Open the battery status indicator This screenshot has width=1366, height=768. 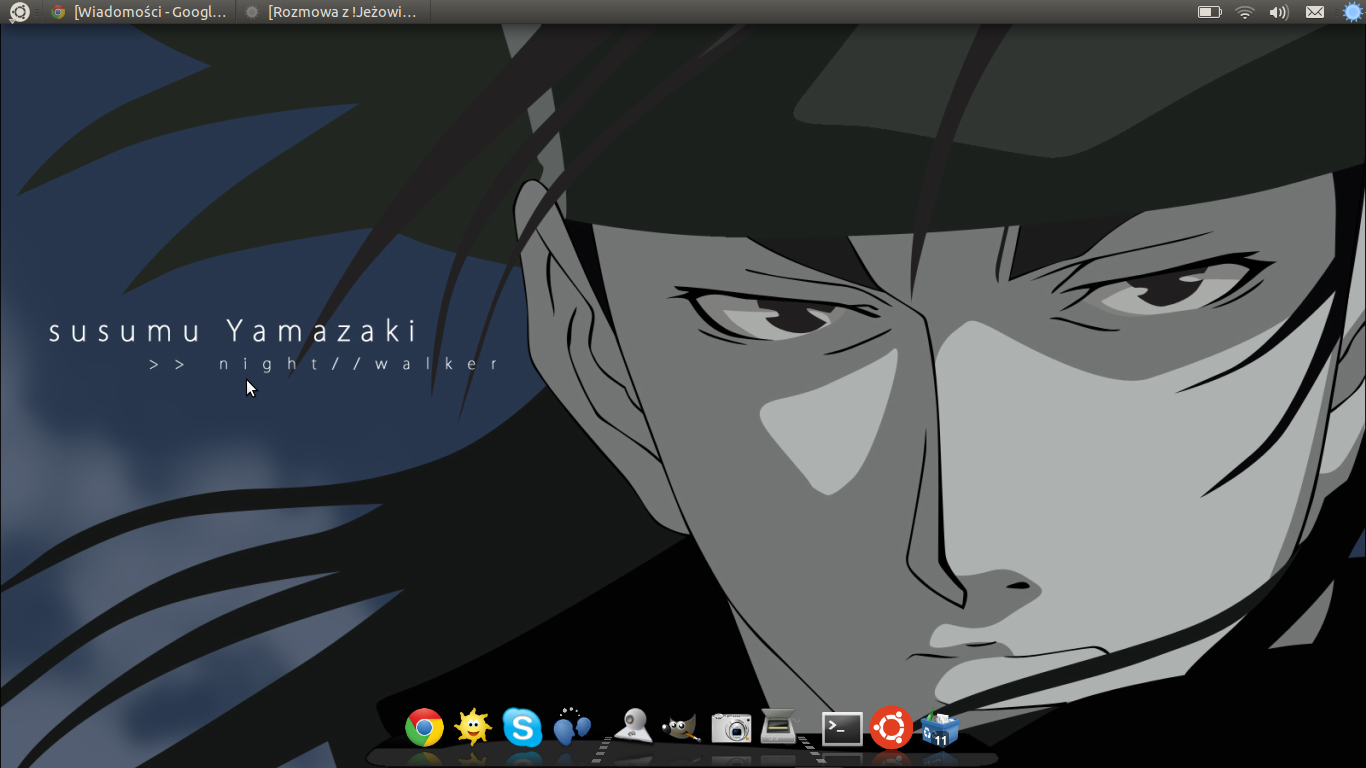tap(1209, 12)
